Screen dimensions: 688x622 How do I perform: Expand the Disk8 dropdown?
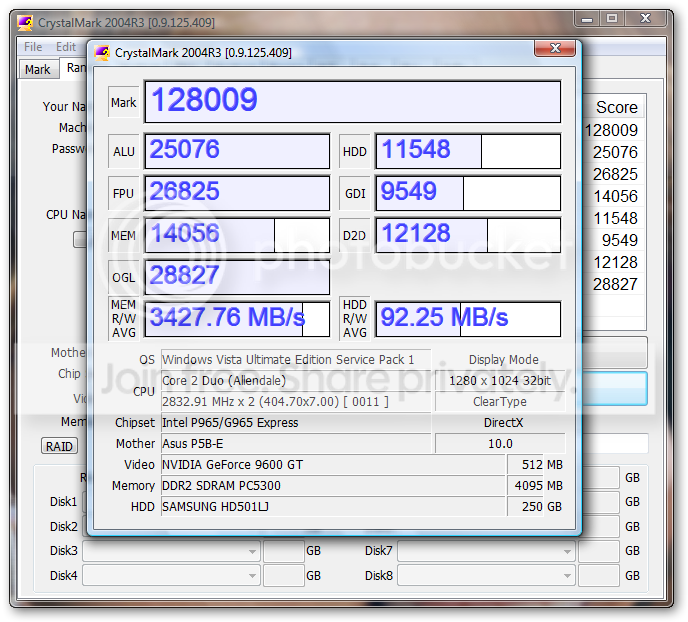click(x=487, y=576)
